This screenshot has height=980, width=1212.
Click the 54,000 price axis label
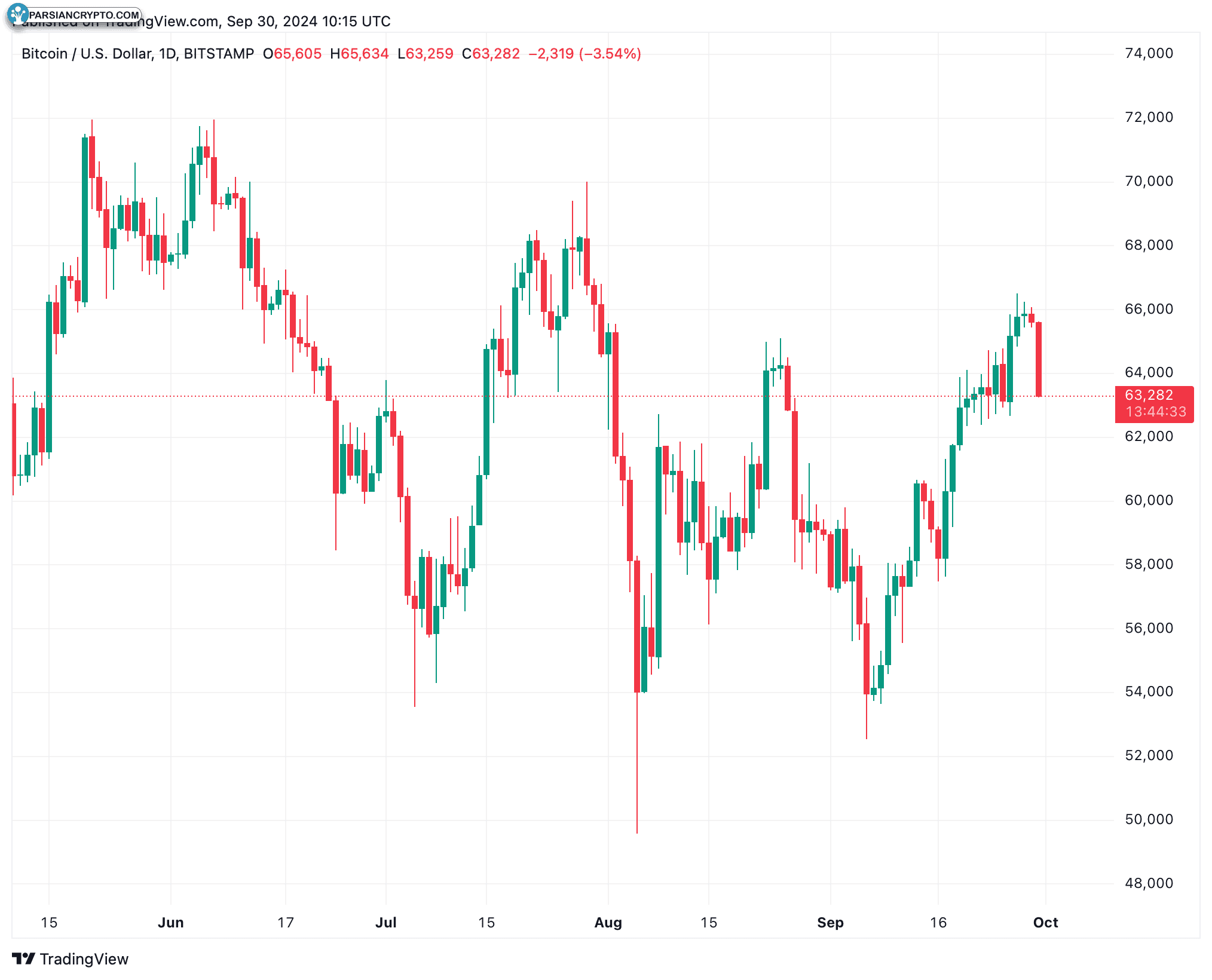click(1149, 691)
